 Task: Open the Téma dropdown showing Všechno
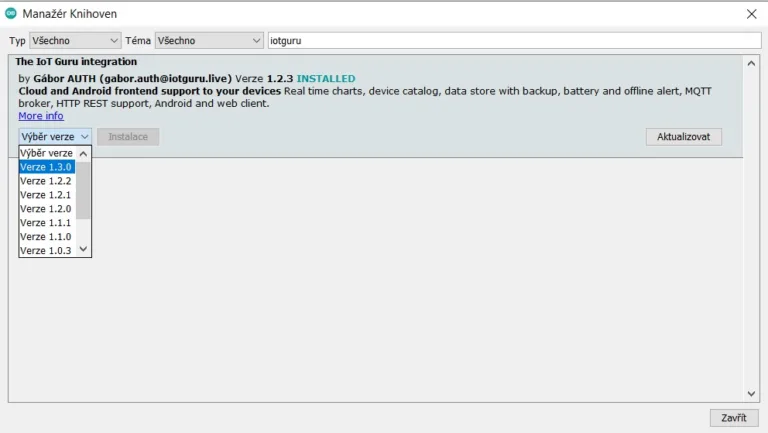(x=209, y=41)
